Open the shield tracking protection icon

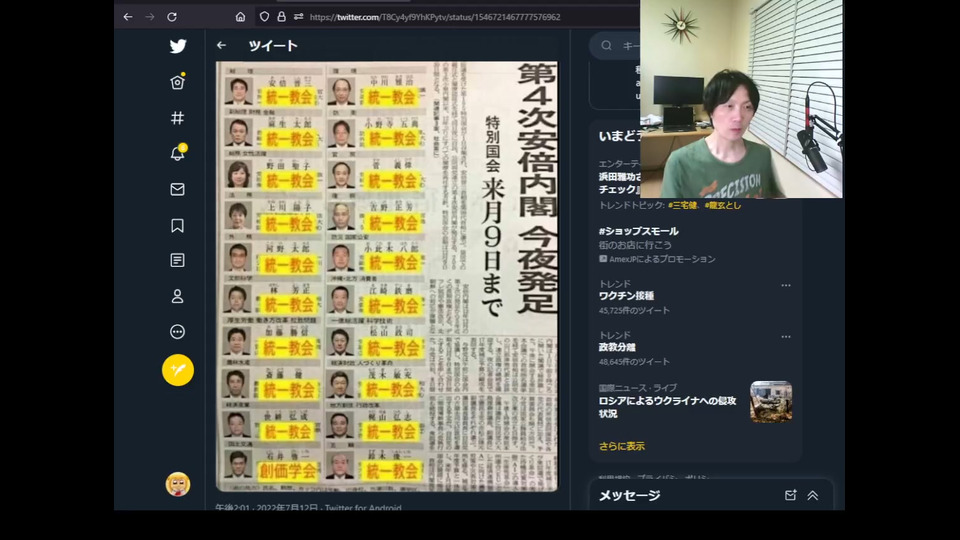(x=264, y=17)
